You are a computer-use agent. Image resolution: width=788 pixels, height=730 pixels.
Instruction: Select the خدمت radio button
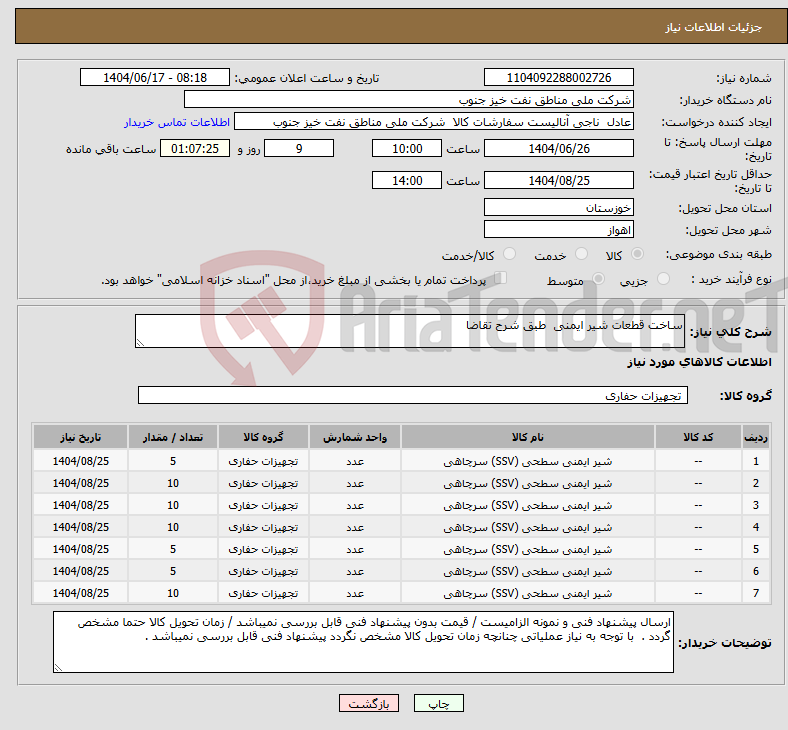tap(581, 254)
